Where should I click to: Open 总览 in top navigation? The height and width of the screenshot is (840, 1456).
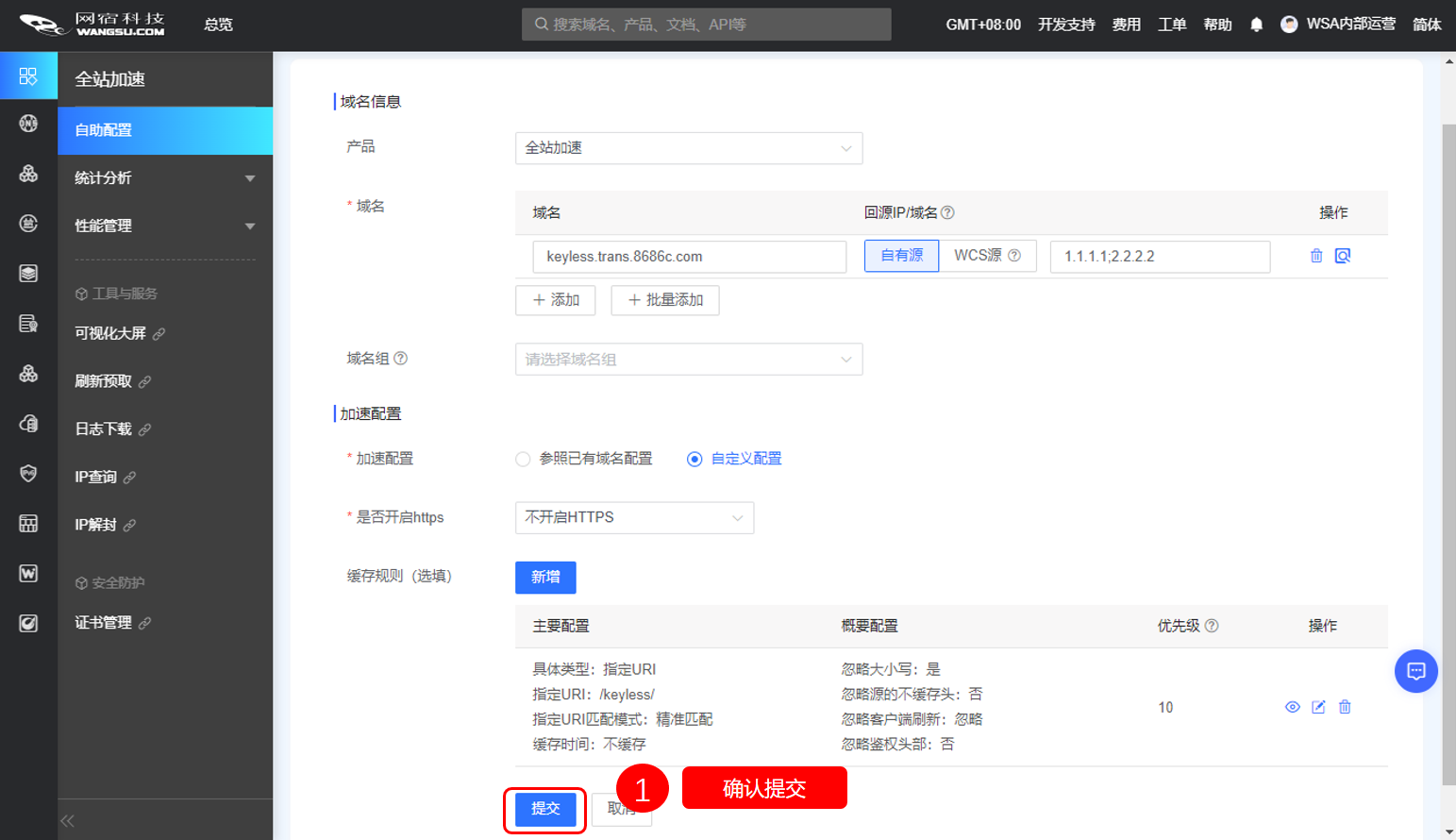tap(218, 25)
